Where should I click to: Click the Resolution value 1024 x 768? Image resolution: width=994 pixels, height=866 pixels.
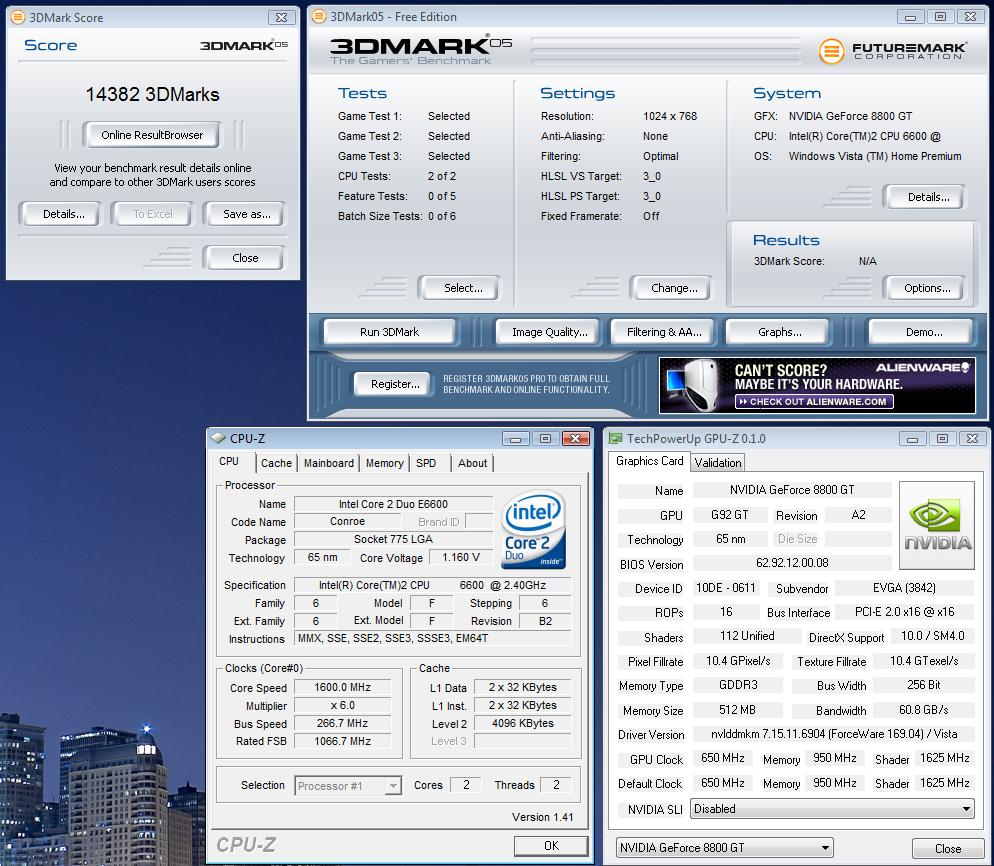tap(669, 116)
